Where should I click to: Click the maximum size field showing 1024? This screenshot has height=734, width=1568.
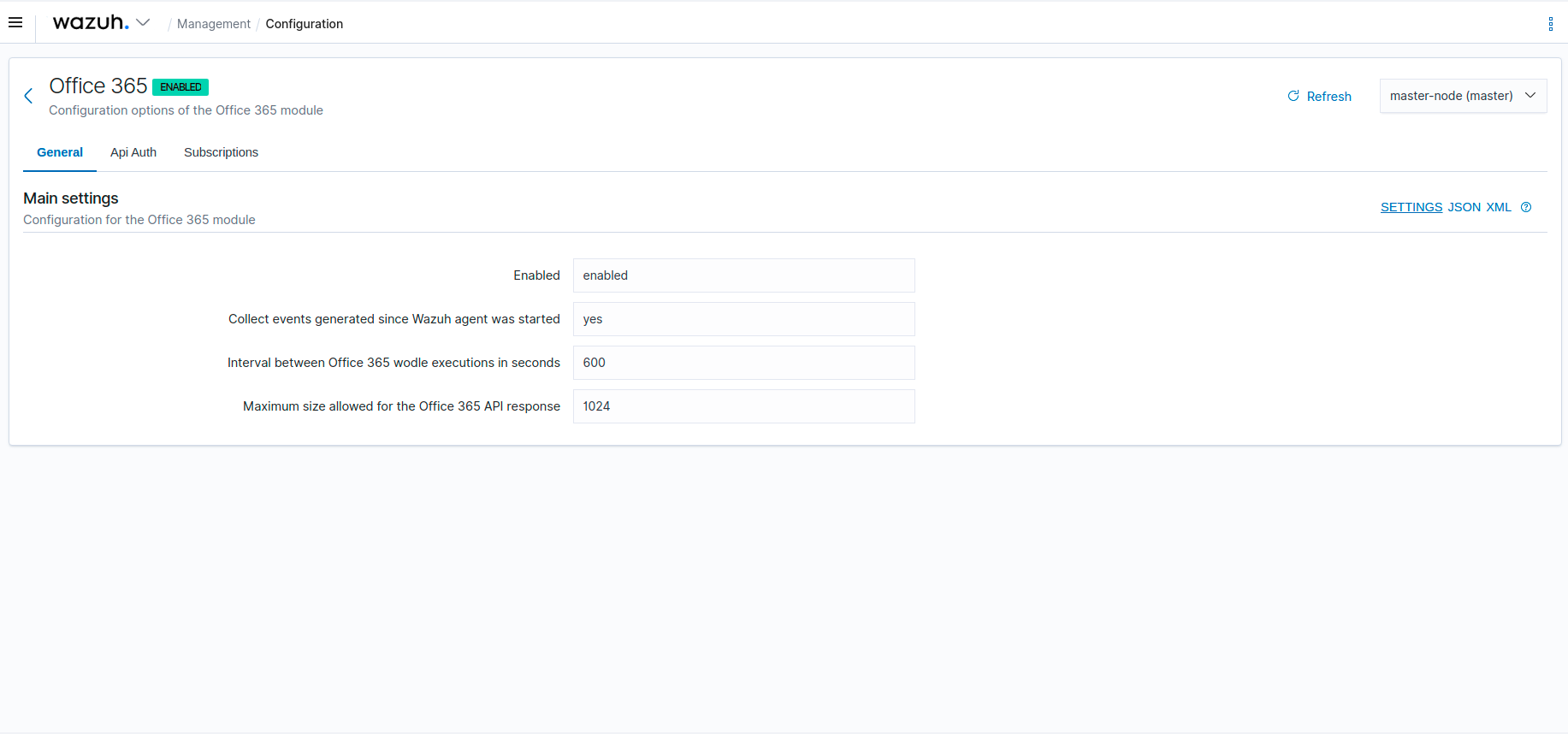(x=743, y=406)
